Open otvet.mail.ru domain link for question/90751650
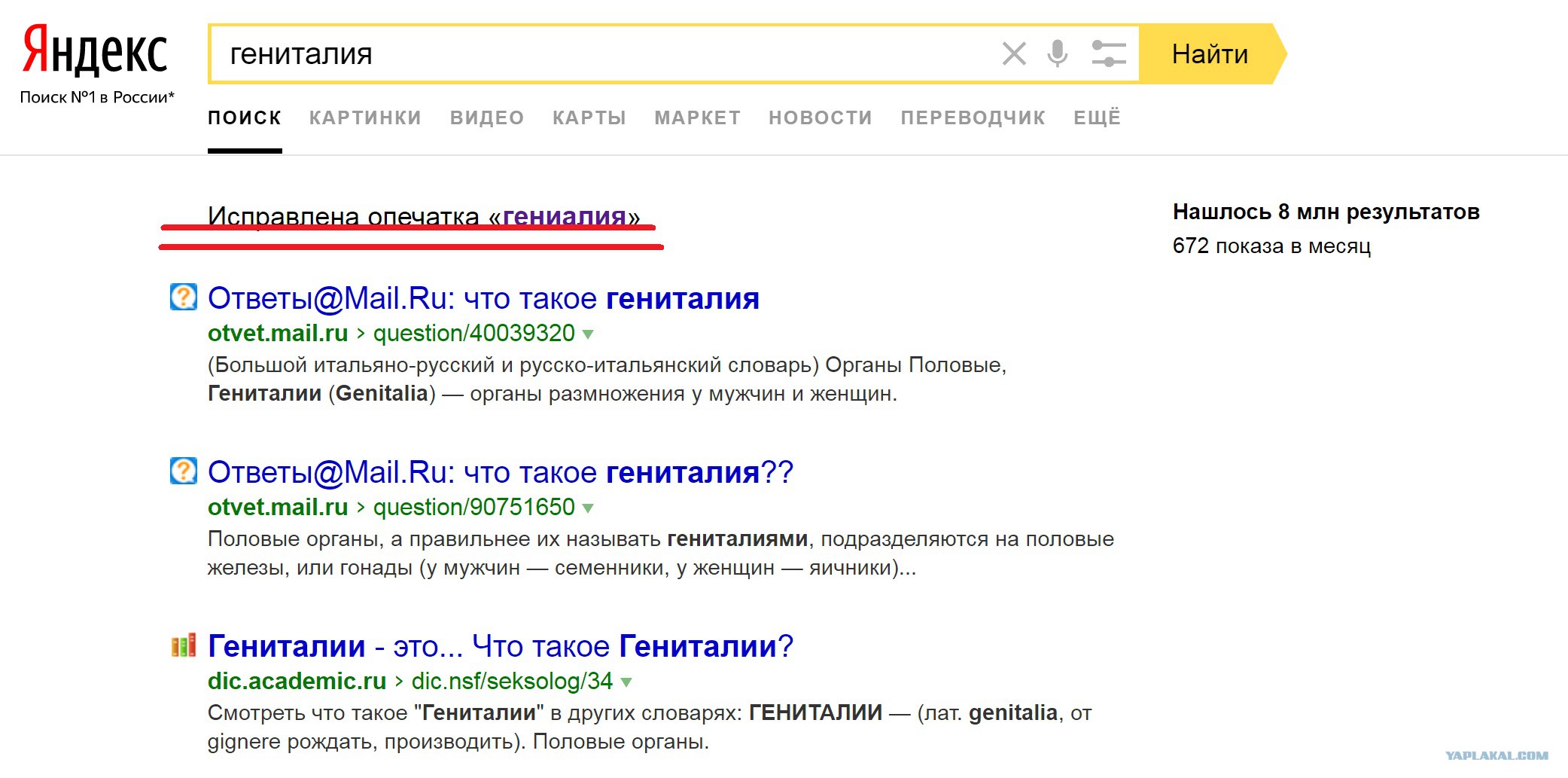Screen dimensions: 1568x778 coord(278,507)
